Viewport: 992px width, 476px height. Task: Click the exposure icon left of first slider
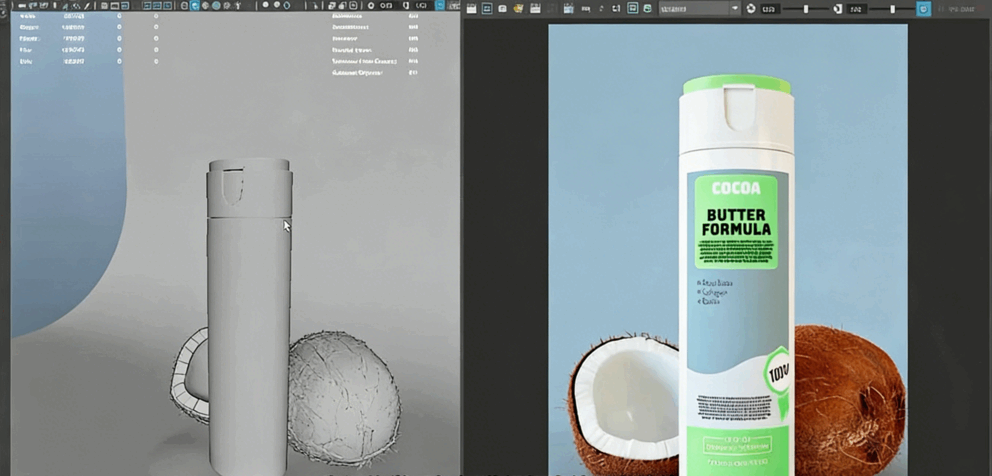click(751, 8)
